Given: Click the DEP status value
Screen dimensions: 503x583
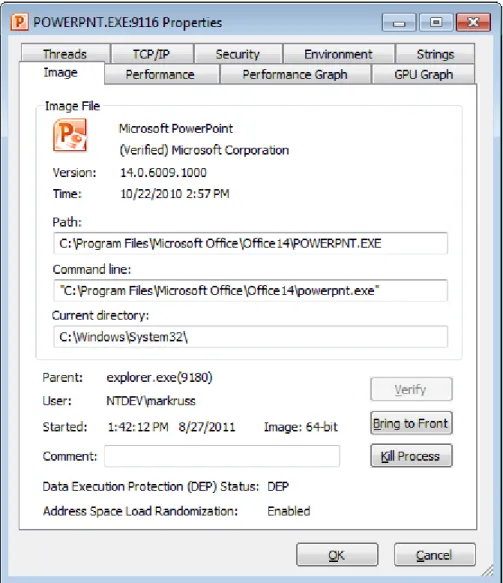Looking at the screenshot, I should [x=278, y=486].
